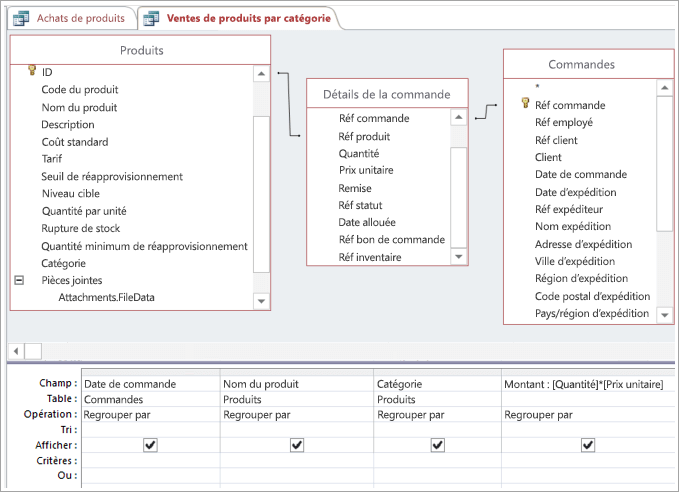
Task: Click up arrow in Détails de la commande list
Action: 459,117
